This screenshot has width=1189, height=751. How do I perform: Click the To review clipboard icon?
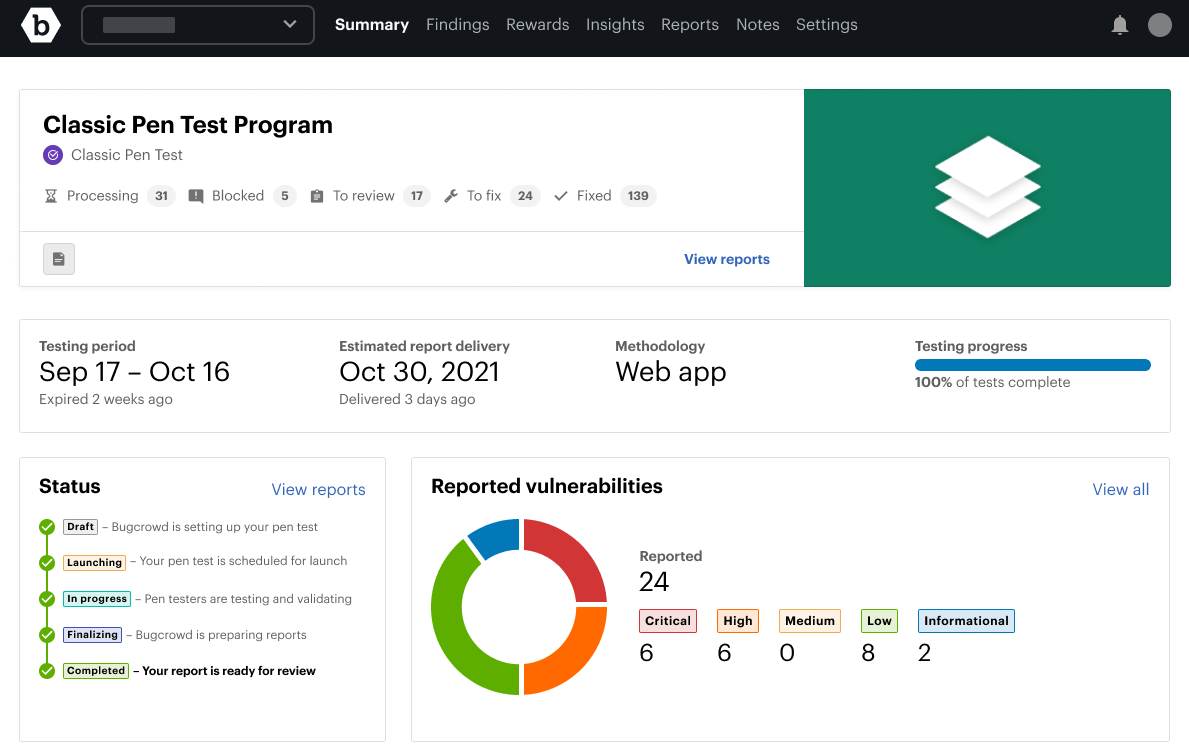317,196
